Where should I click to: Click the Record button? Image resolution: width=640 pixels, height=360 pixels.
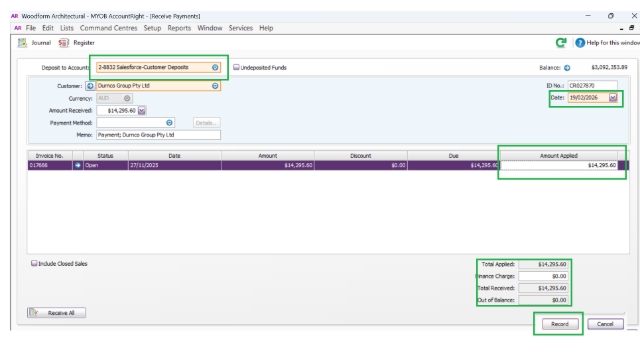click(560, 324)
